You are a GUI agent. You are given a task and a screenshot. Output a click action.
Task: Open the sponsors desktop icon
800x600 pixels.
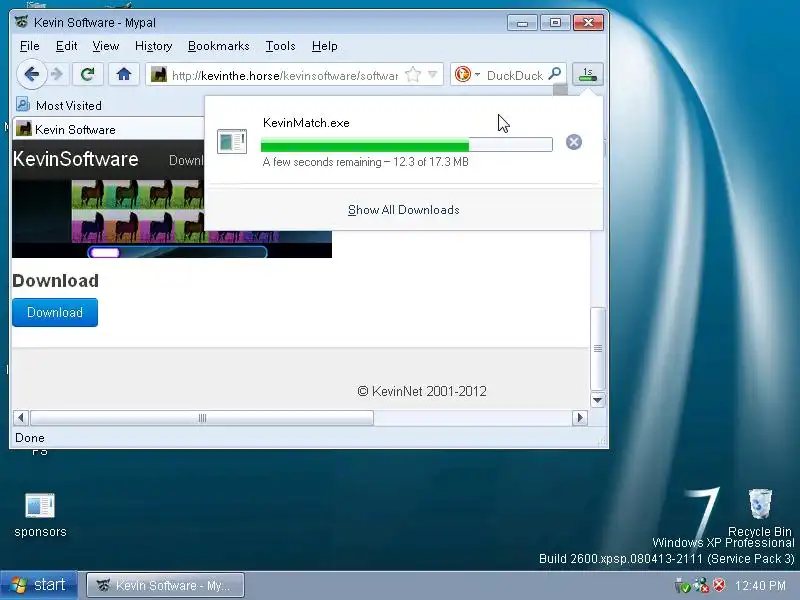click(x=40, y=515)
